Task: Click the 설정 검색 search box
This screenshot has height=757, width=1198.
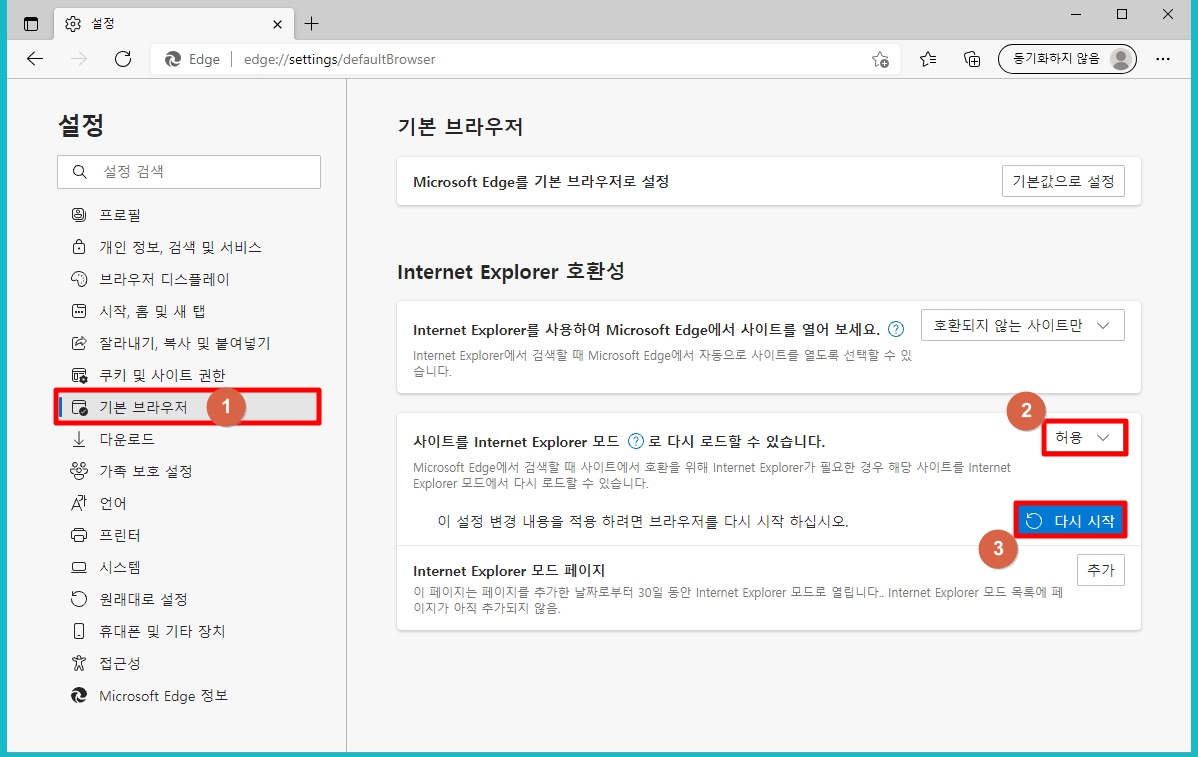Action: coord(189,172)
